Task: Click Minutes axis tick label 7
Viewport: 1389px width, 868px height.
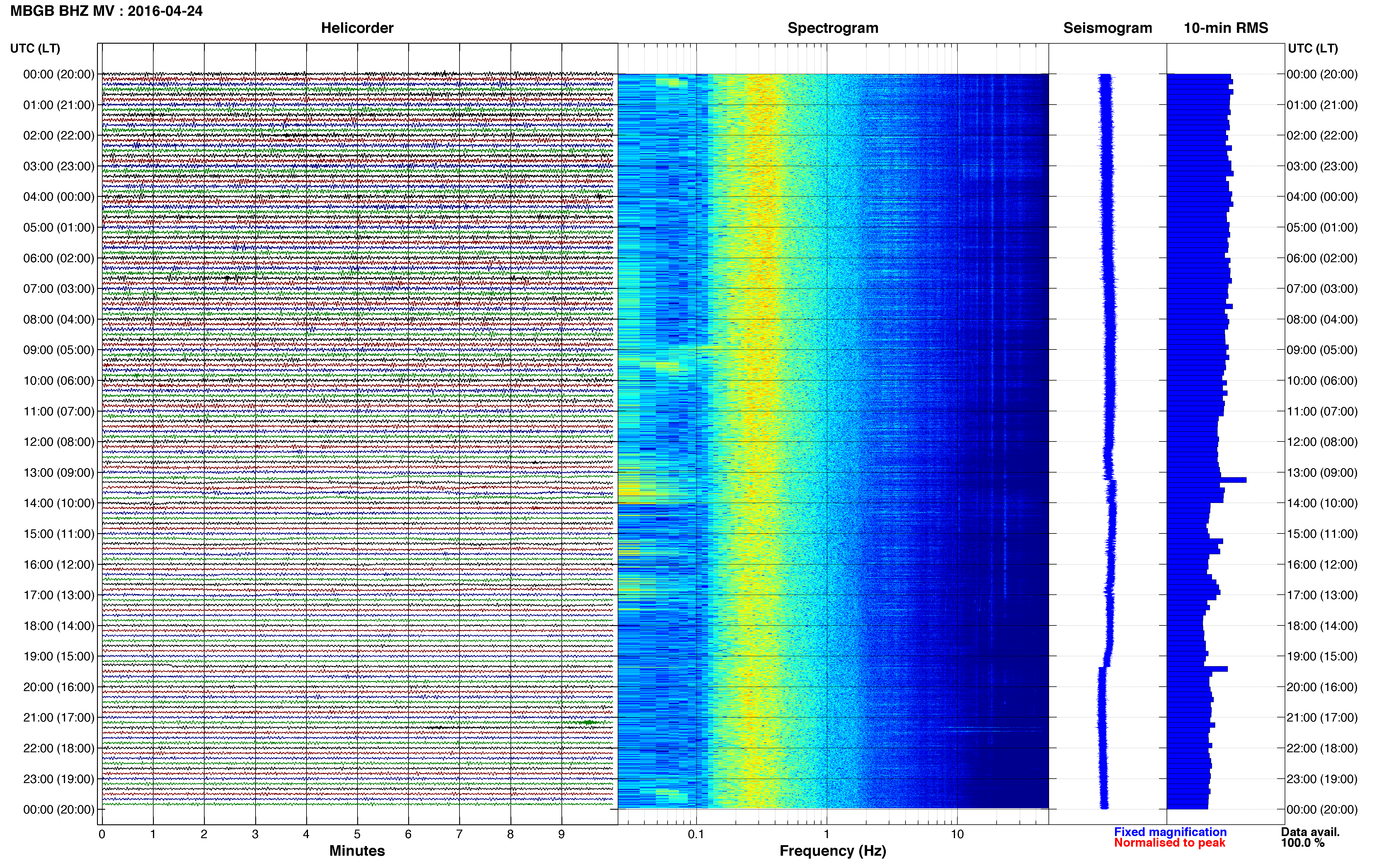Action: tap(459, 835)
